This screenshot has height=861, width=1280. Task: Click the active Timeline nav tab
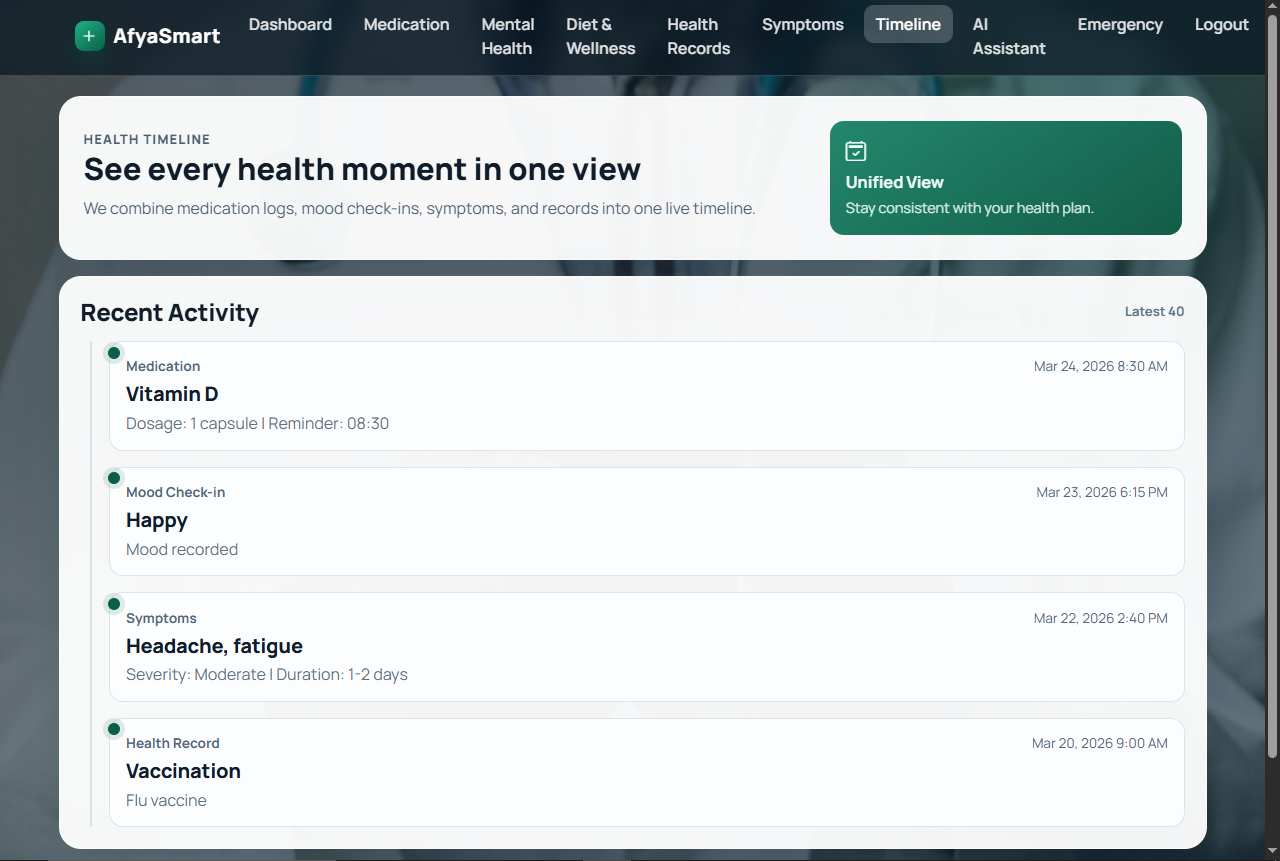point(908,24)
